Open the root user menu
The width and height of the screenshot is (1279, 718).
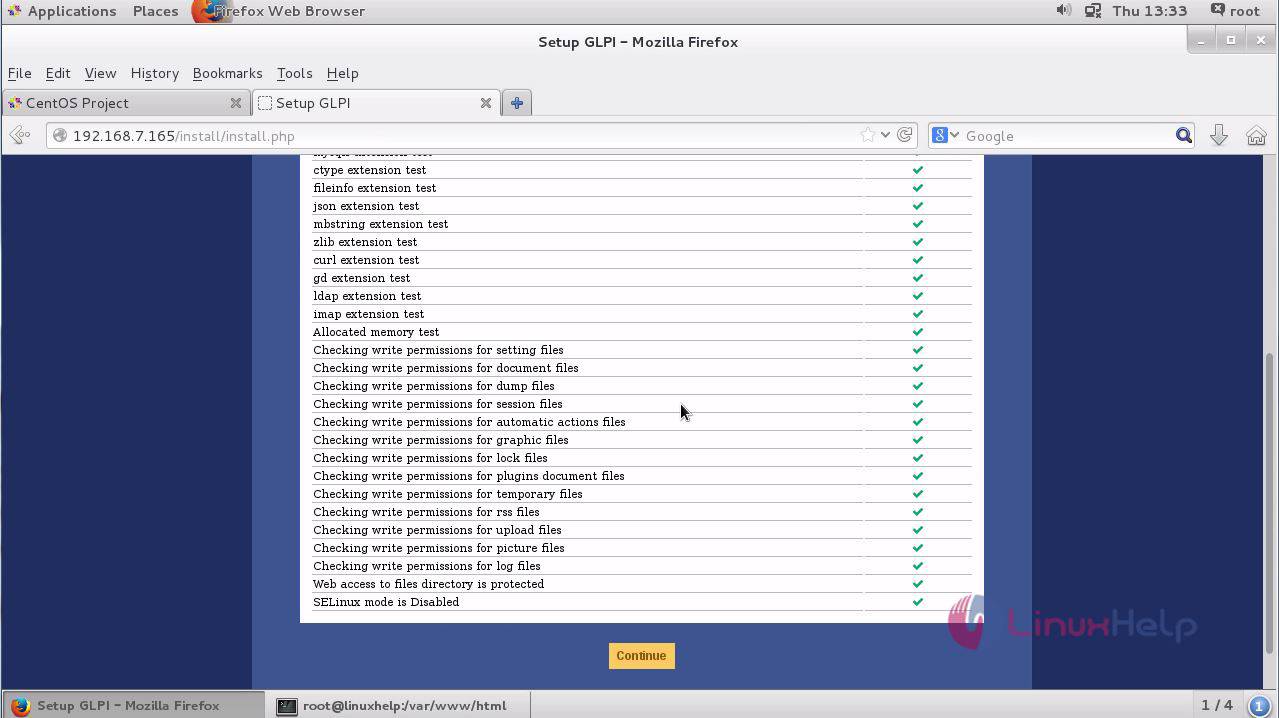pyautogui.click(x=1235, y=11)
